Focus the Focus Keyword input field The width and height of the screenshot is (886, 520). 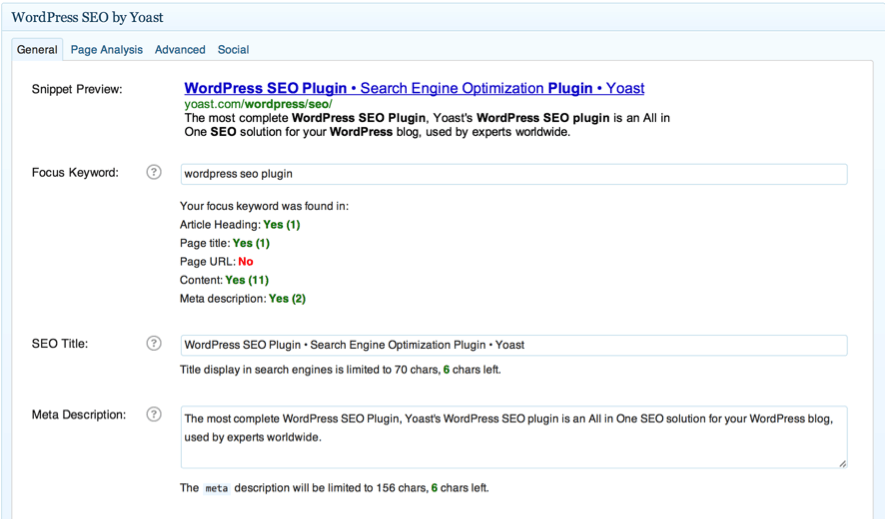pyautogui.click(x=513, y=174)
